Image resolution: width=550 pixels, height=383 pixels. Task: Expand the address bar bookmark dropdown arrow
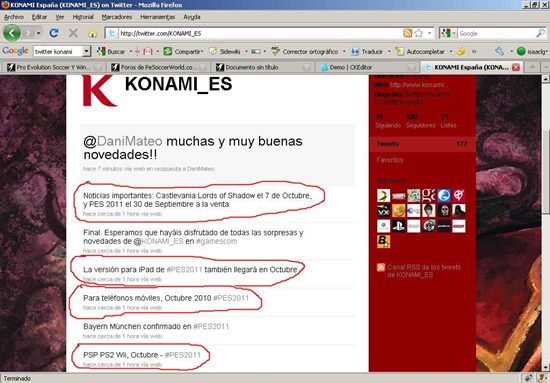point(429,33)
